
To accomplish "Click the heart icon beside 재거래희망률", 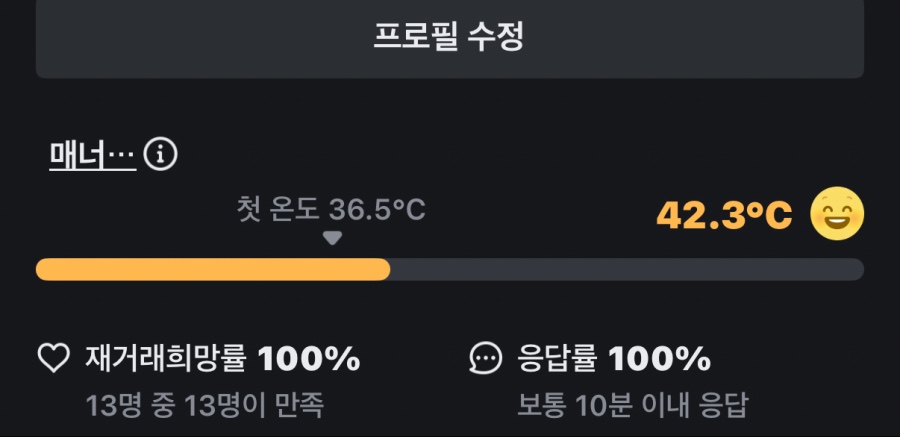I will click(x=53, y=358).
